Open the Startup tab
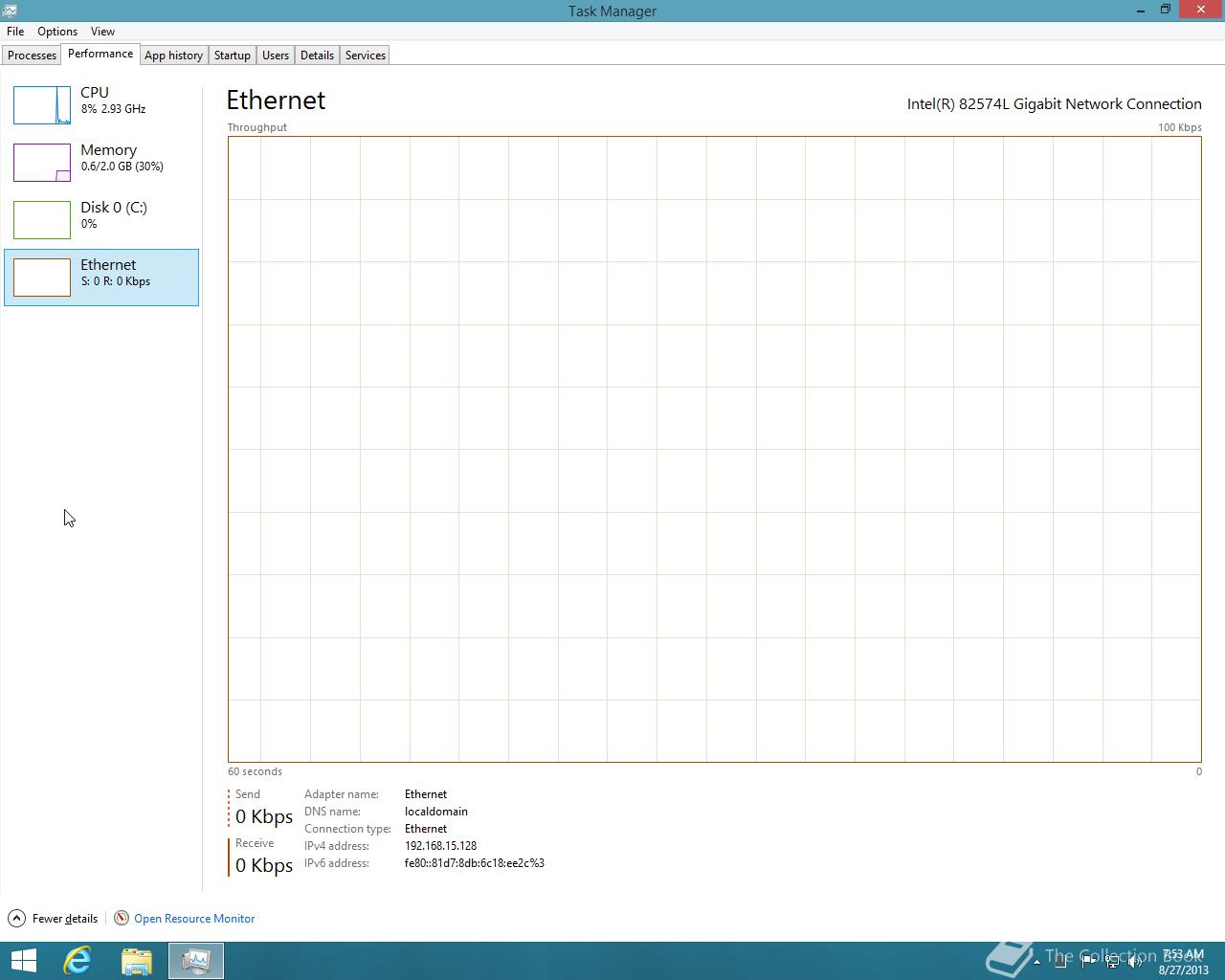Screen dimensions: 1225x980 pos(233,56)
